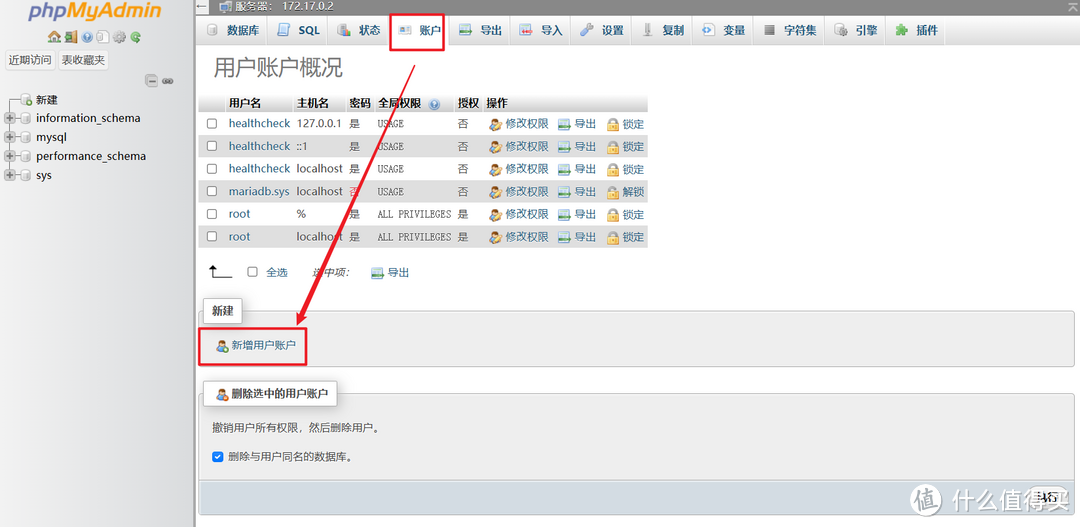
Task: Click the log out door icon
Action: pyautogui.click(x=71, y=37)
